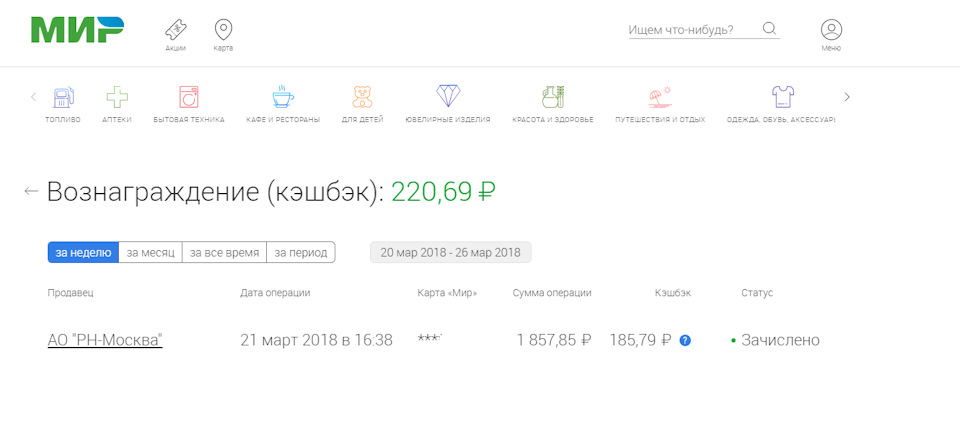960x443 pixels.
Task: Open the Карта map pin icon
Action: 223,29
